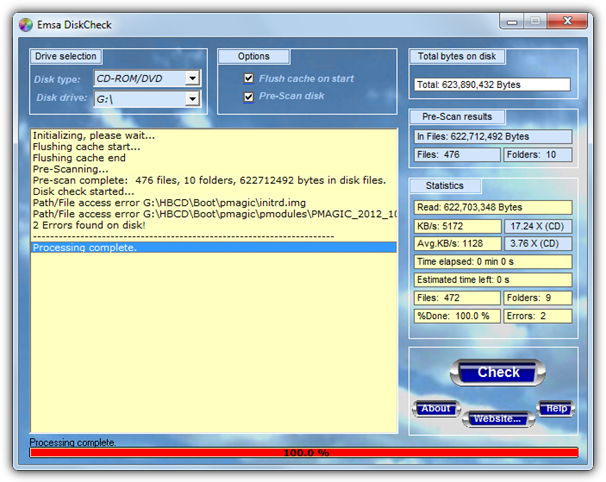
Task: Select the PMAGIC_2012 access error line
Action: 214,214
